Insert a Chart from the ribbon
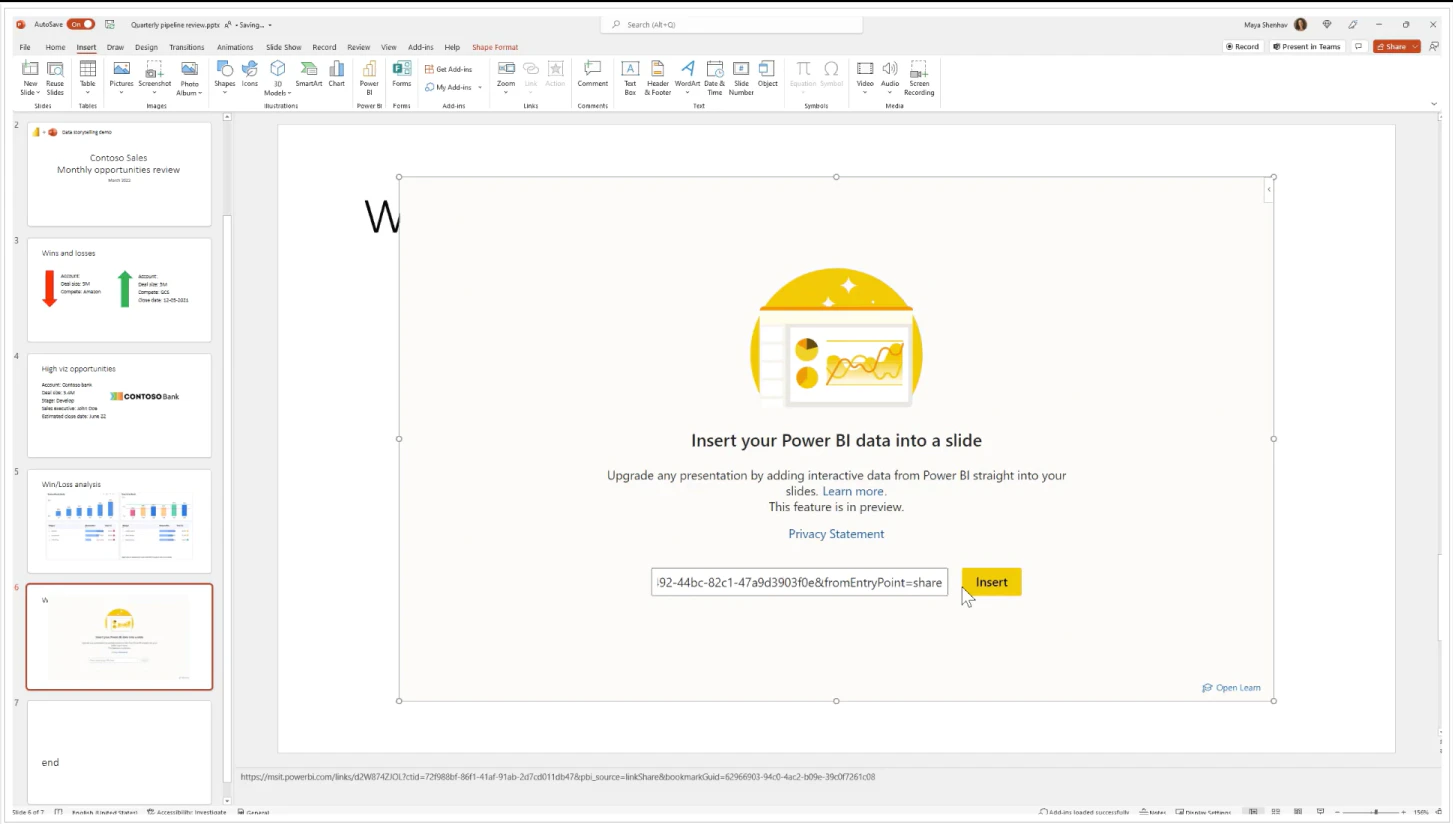Image resolution: width=1453 pixels, height=824 pixels. [337, 75]
